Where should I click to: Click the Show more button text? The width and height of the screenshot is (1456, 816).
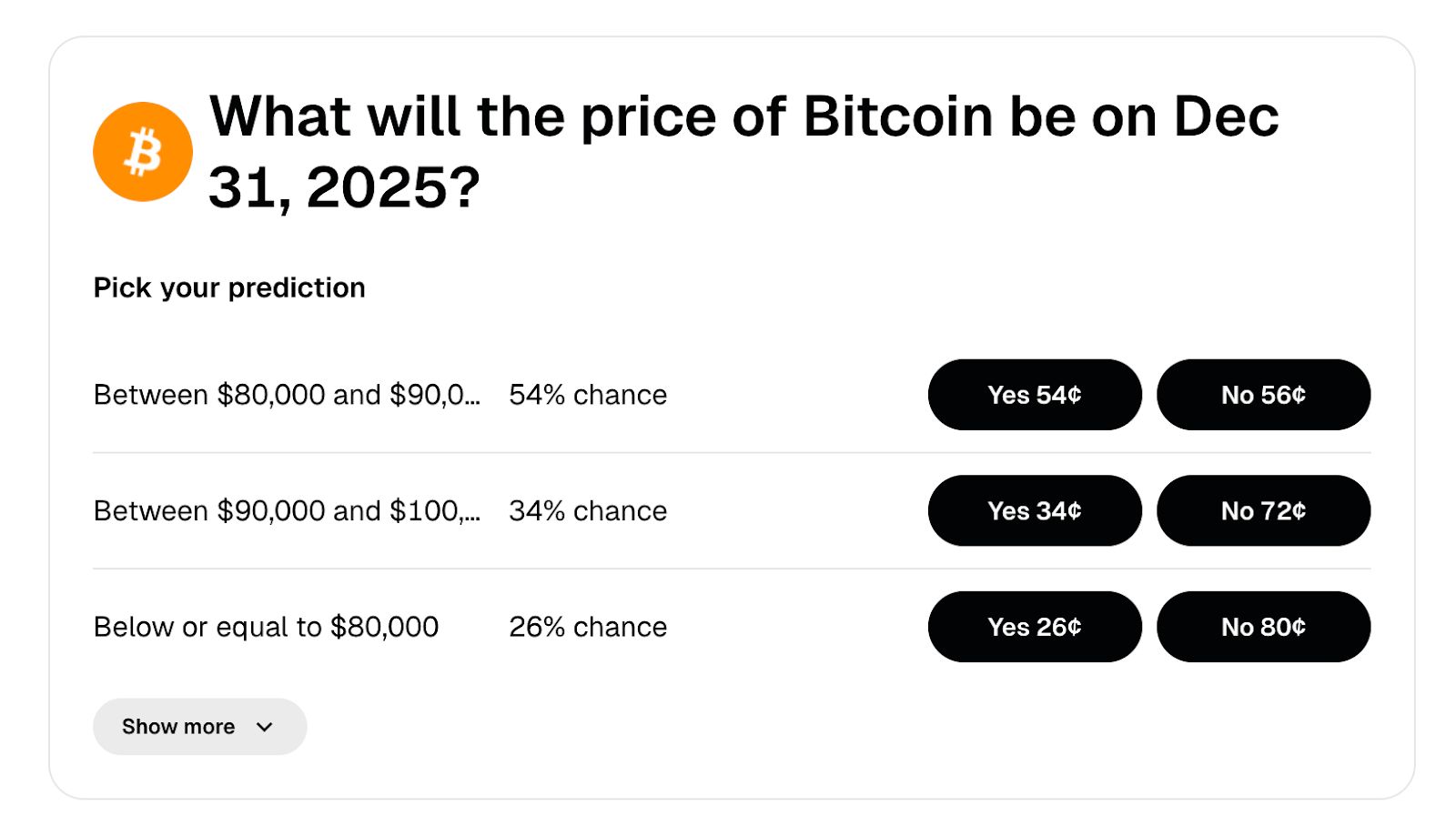[x=177, y=726]
